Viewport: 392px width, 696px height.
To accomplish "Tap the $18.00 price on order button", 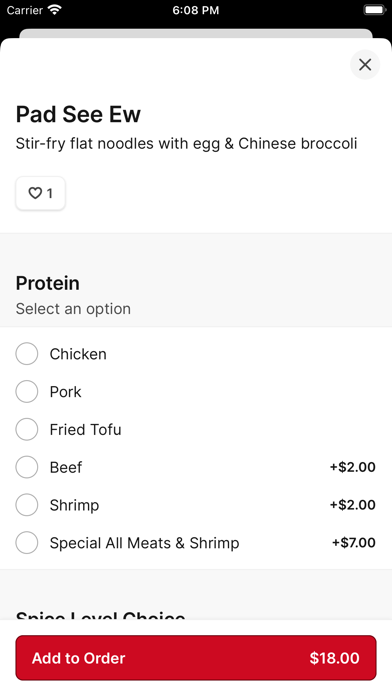I will tap(334, 658).
